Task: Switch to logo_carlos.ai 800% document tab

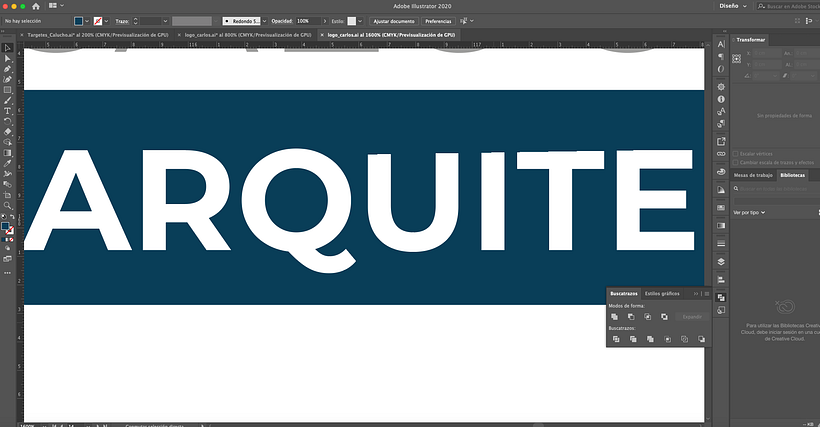Action: click(248, 35)
